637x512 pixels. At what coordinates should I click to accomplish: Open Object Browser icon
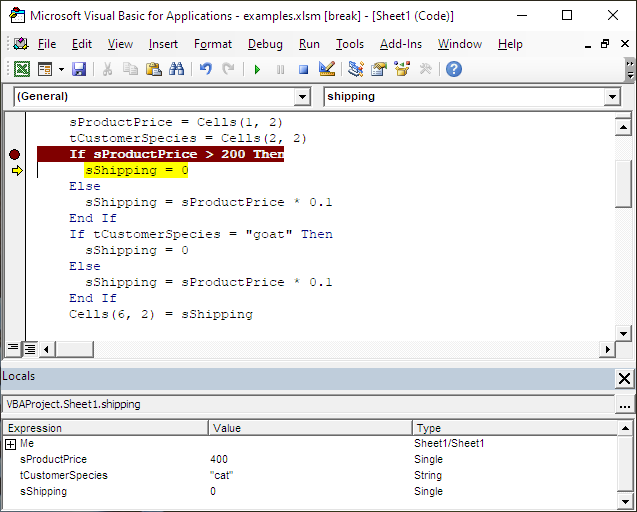402,69
